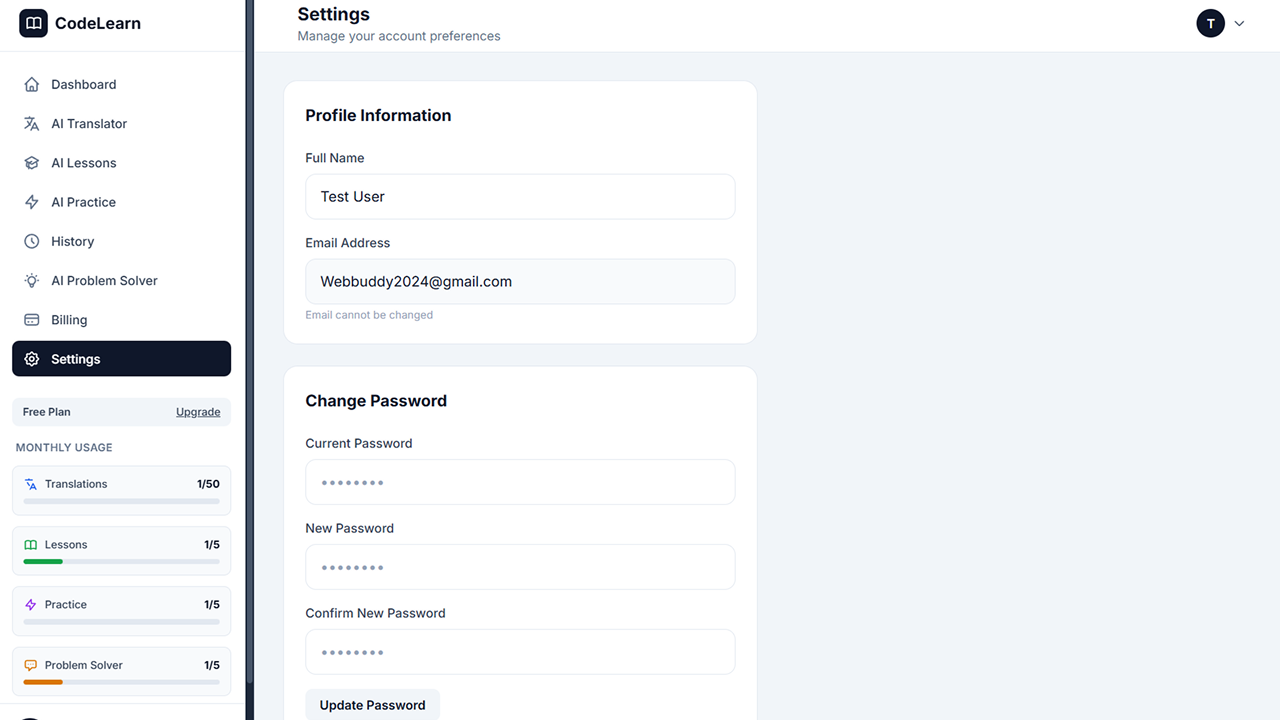
Task: Click the Billing credit card icon
Action: tap(32, 320)
